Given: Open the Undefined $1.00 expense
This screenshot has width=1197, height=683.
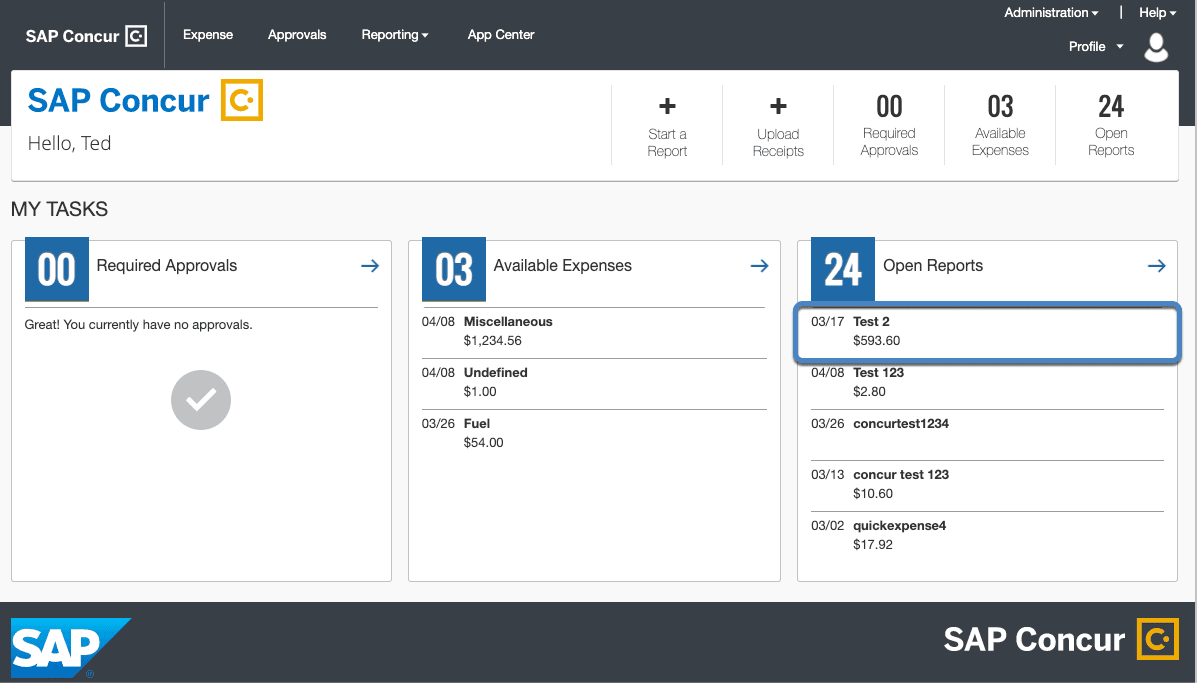Looking at the screenshot, I should click(594, 382).
